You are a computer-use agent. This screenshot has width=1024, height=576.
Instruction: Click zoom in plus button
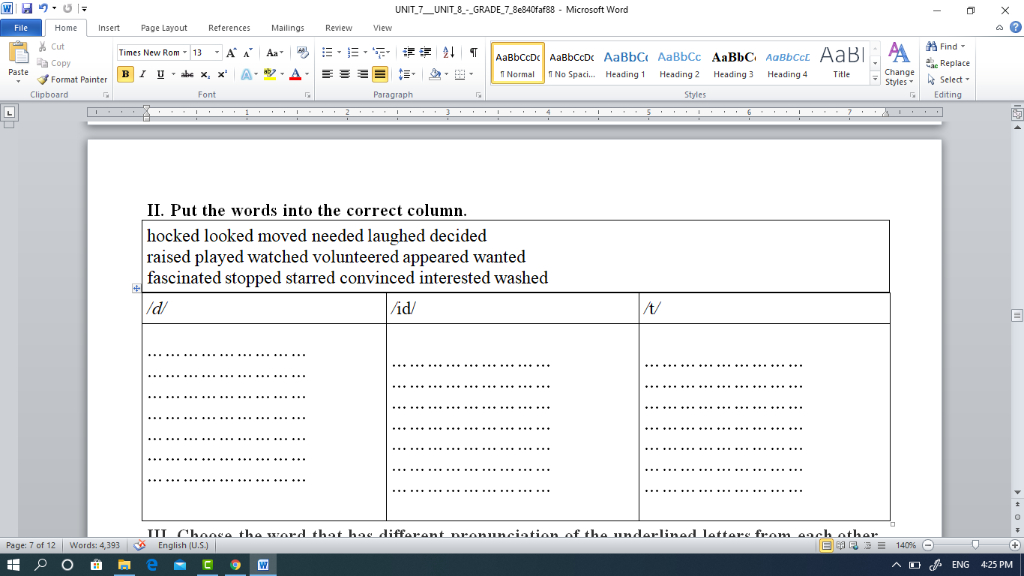[x=1014, y=545]
